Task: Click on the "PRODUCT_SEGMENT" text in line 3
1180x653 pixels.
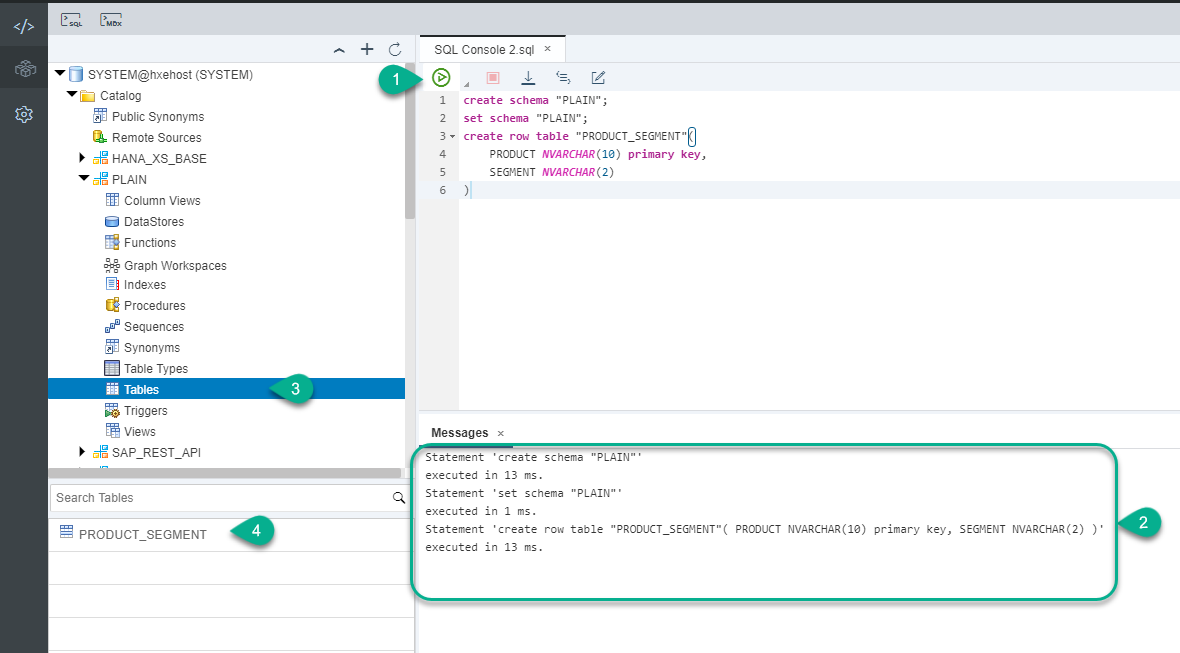Action: click(x=631, y=136)
